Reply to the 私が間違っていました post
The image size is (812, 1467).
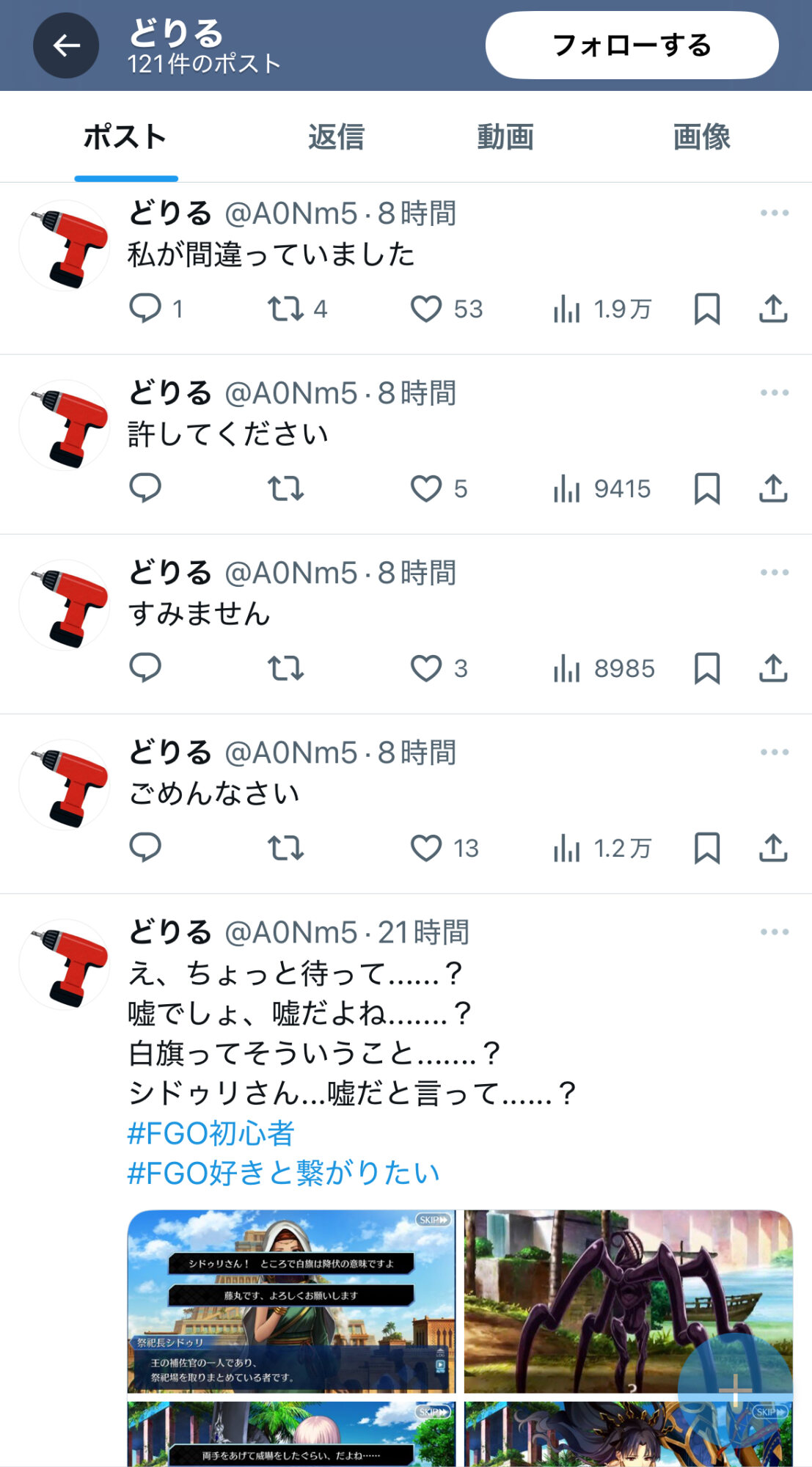click(x=145, y=308)
